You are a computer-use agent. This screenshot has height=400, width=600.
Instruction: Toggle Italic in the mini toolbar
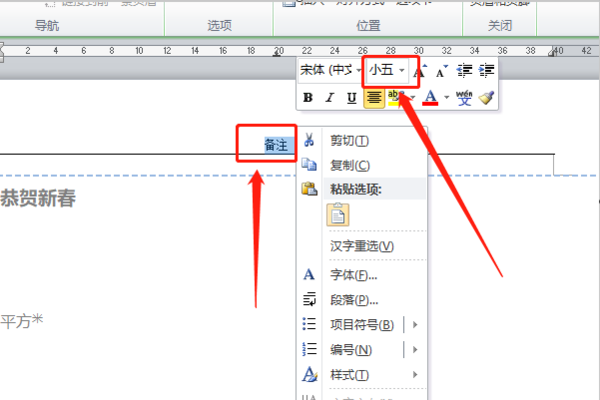330,98
